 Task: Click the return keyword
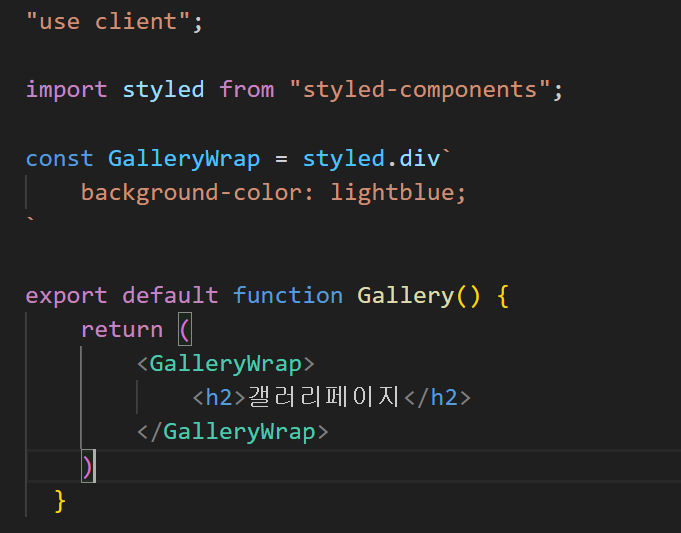pos(122,330)
